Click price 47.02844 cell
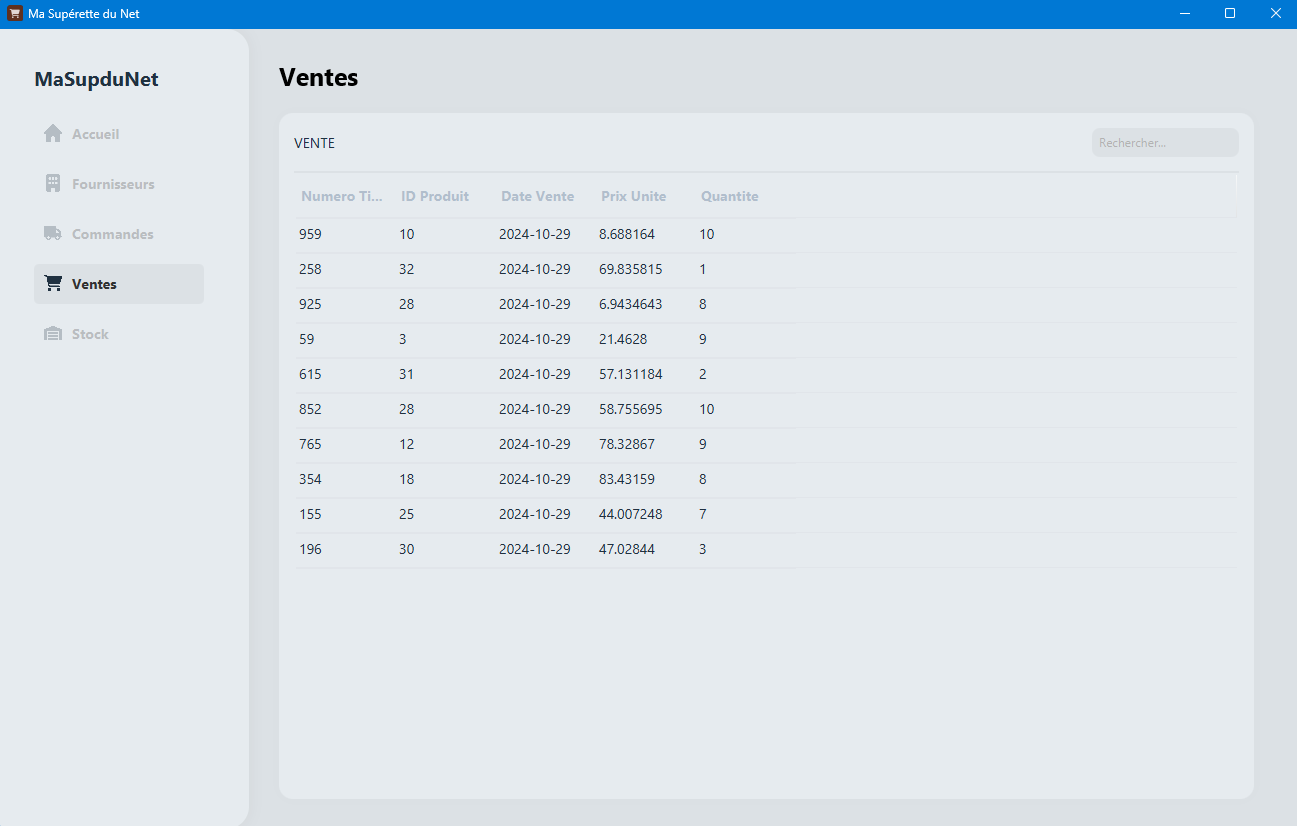The height and width of the screenshot is (826, 1297). [645, 549]
